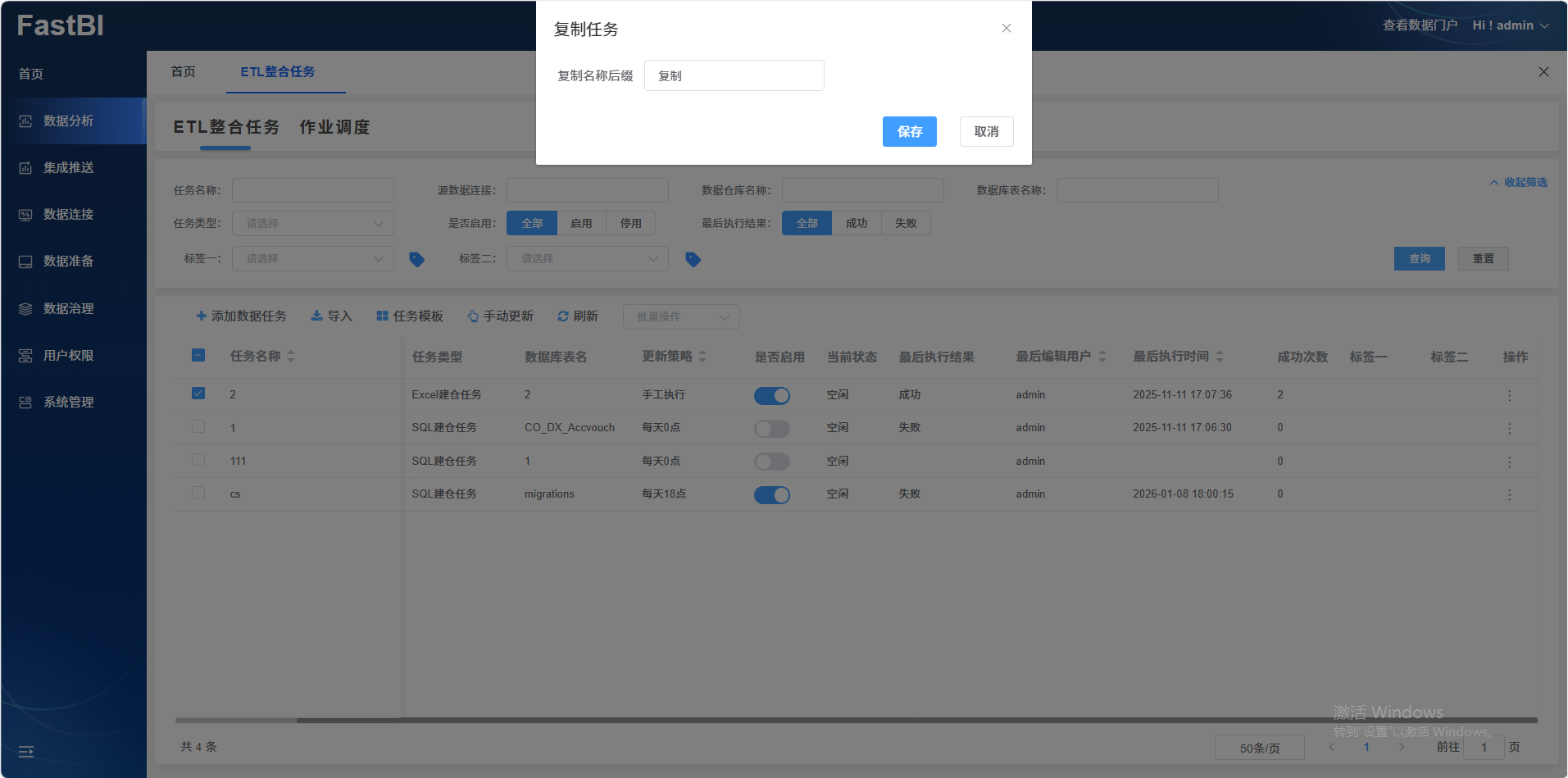This screenshot has height=778, width=1568.
Task: Close the 复制任务 dialog with X icon
Action: (1006, 29)
